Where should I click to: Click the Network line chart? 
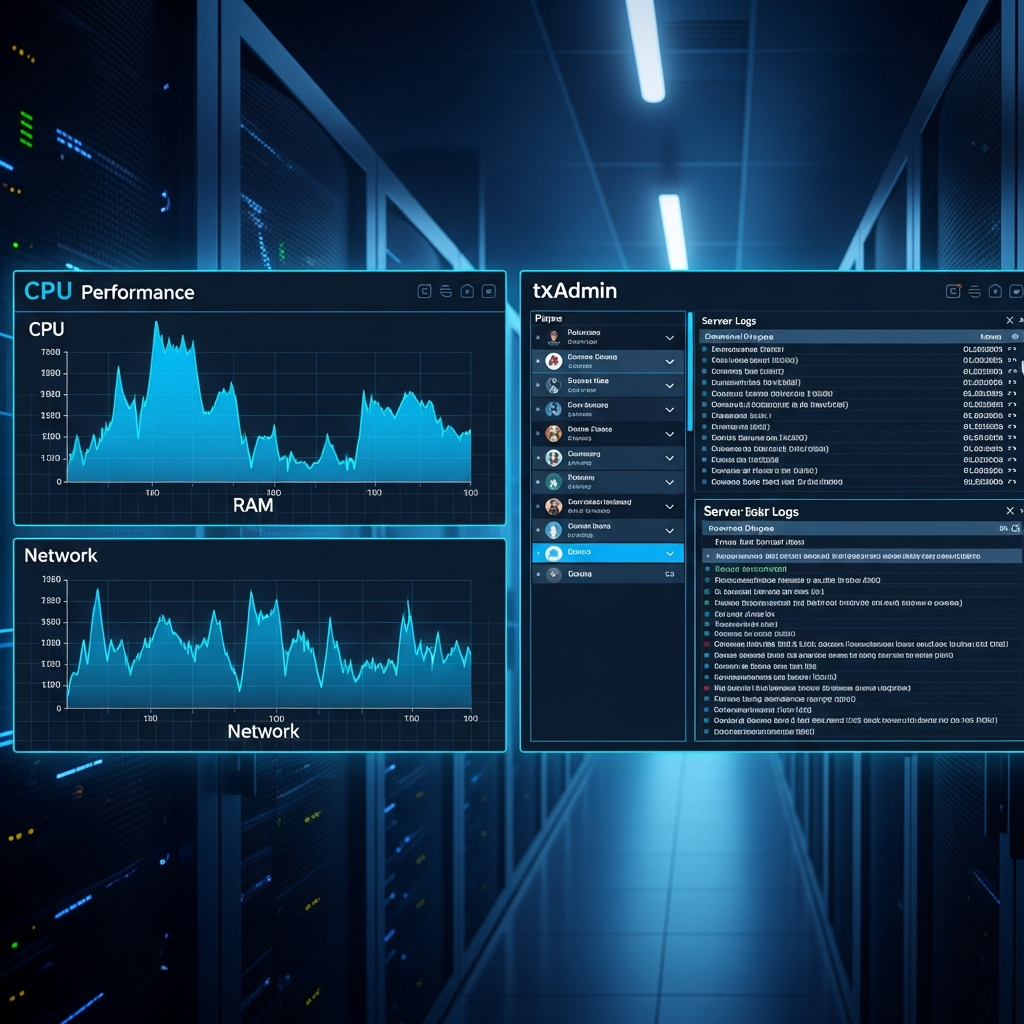(269, 647)
